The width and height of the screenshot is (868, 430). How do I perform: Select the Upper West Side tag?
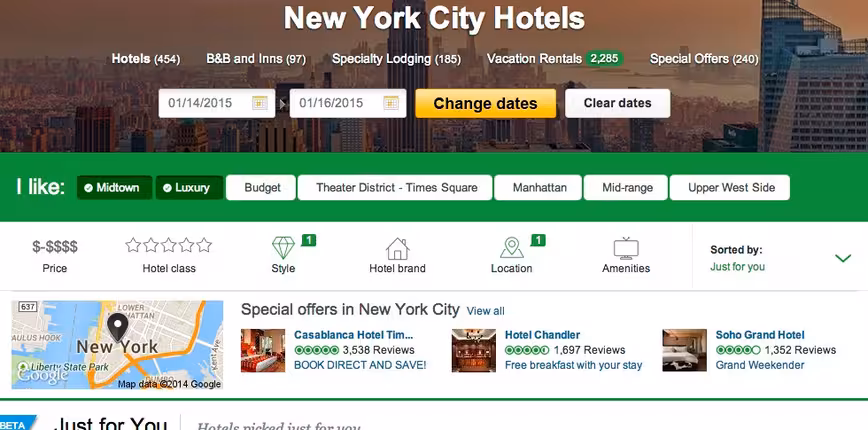click(731, 188)
